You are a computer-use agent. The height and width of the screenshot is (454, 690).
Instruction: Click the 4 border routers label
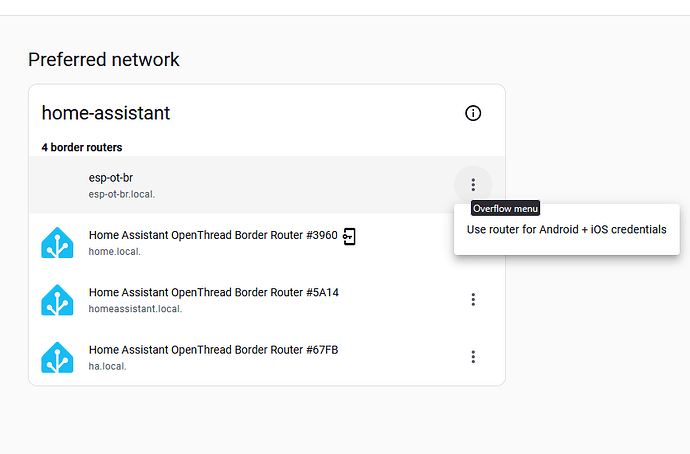pos(82,147)
